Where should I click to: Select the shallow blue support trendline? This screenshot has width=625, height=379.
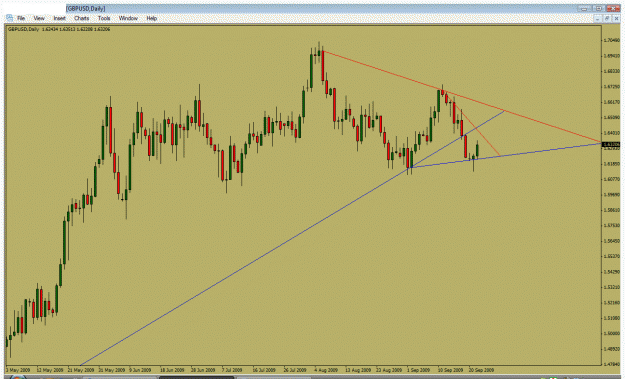coord(506,155)
